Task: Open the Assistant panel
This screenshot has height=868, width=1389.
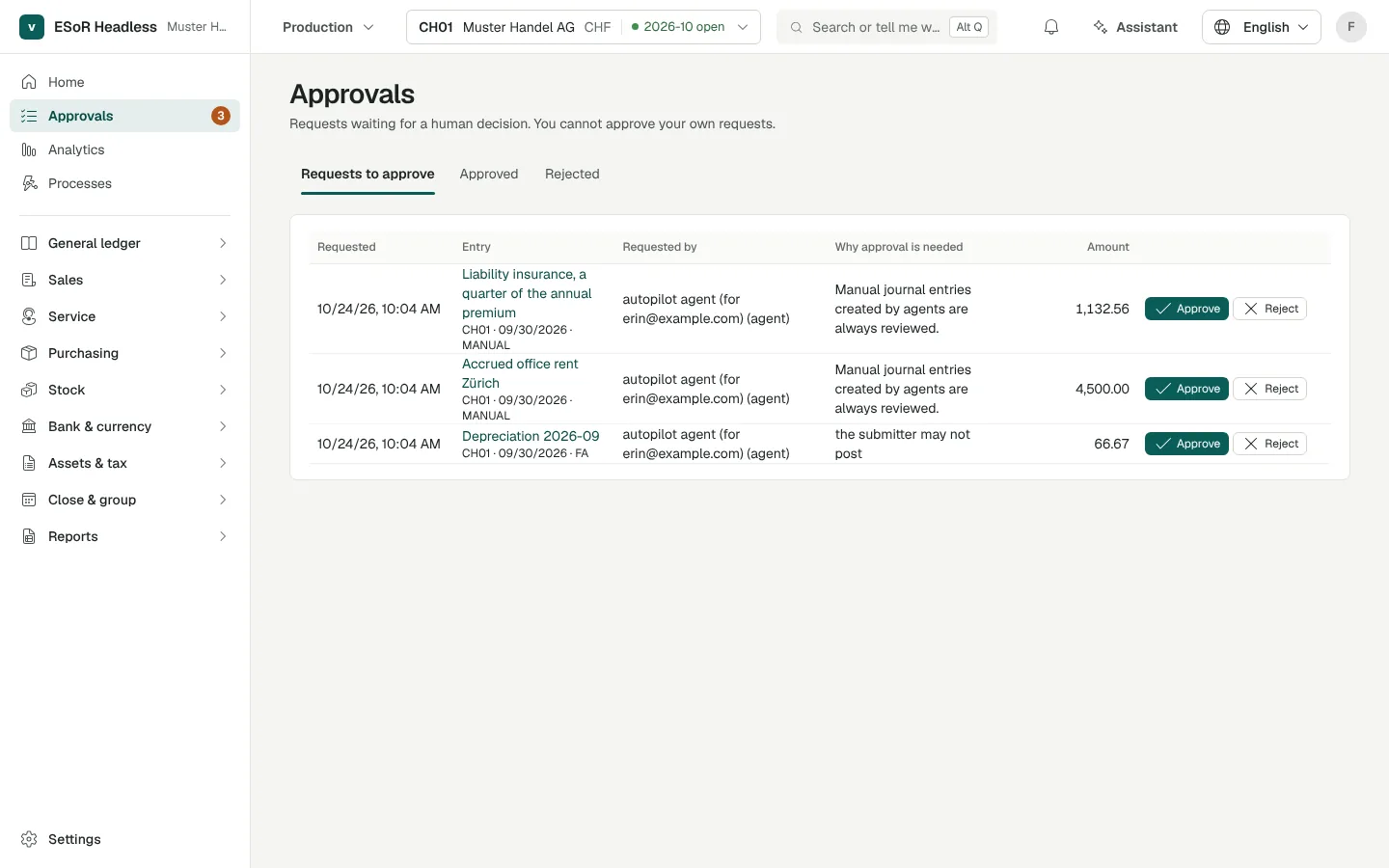Action: tap(1135, 27)
